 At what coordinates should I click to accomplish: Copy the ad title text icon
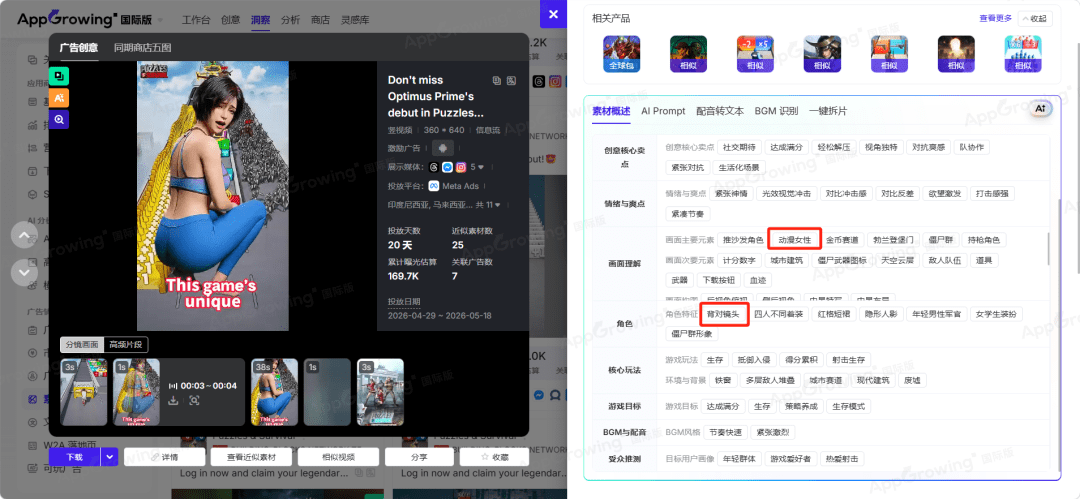click(x=497, y=81)
